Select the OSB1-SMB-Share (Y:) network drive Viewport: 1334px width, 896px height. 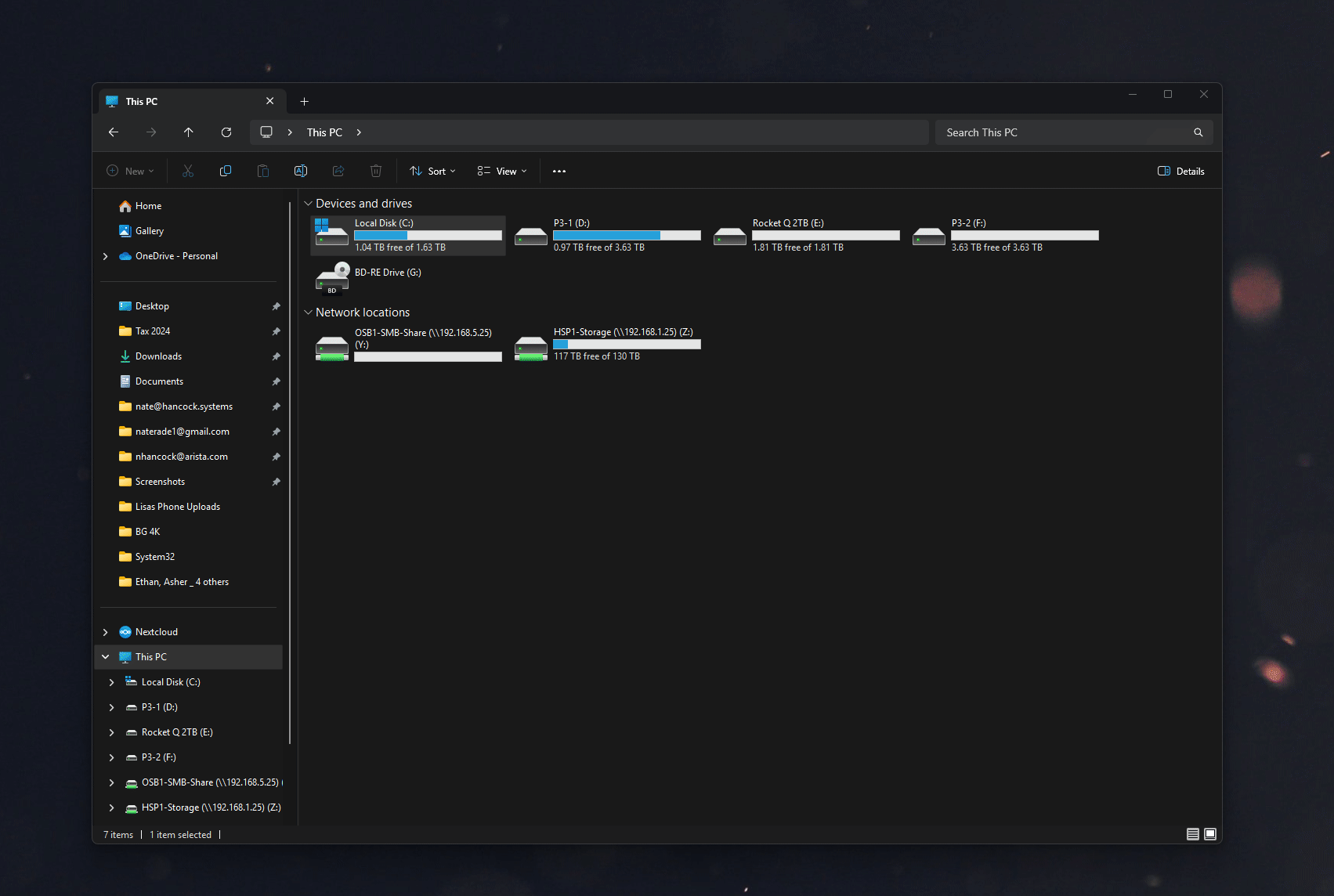pyautogui.click(x=408, y=345)
